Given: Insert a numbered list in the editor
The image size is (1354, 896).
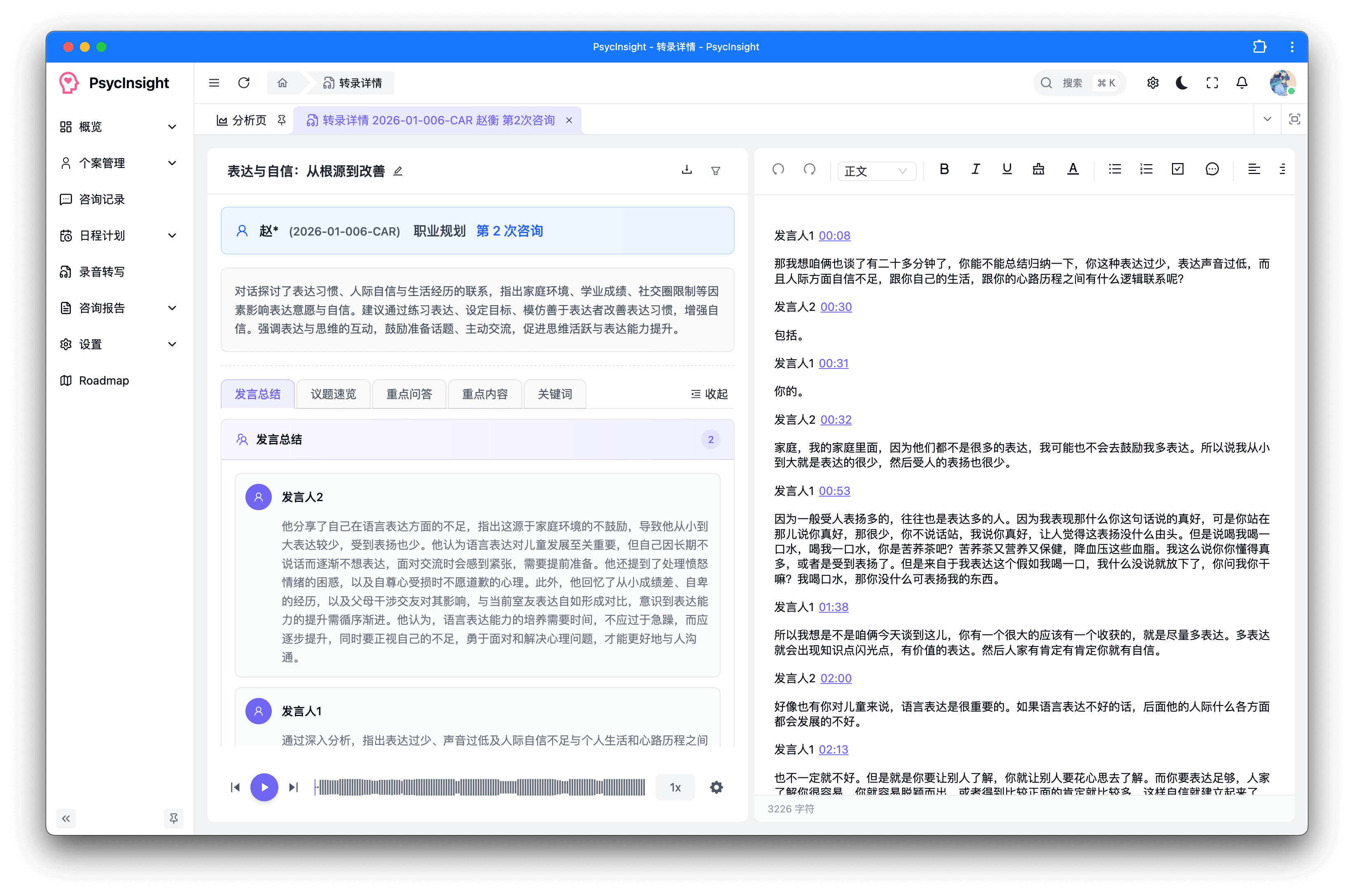Looking at the screenshot, I should click(1146, 168).
